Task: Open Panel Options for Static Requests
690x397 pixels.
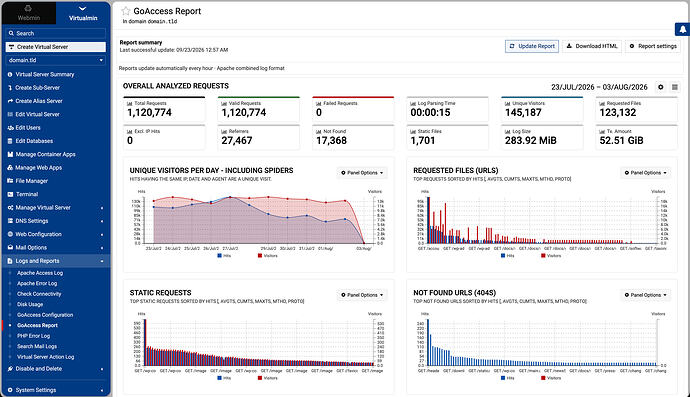Action: [362, 295]
